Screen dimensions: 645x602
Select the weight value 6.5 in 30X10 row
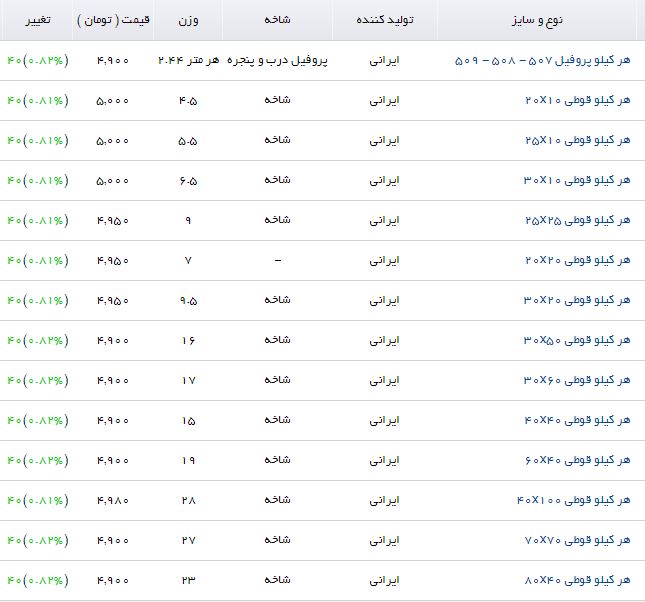188,181
